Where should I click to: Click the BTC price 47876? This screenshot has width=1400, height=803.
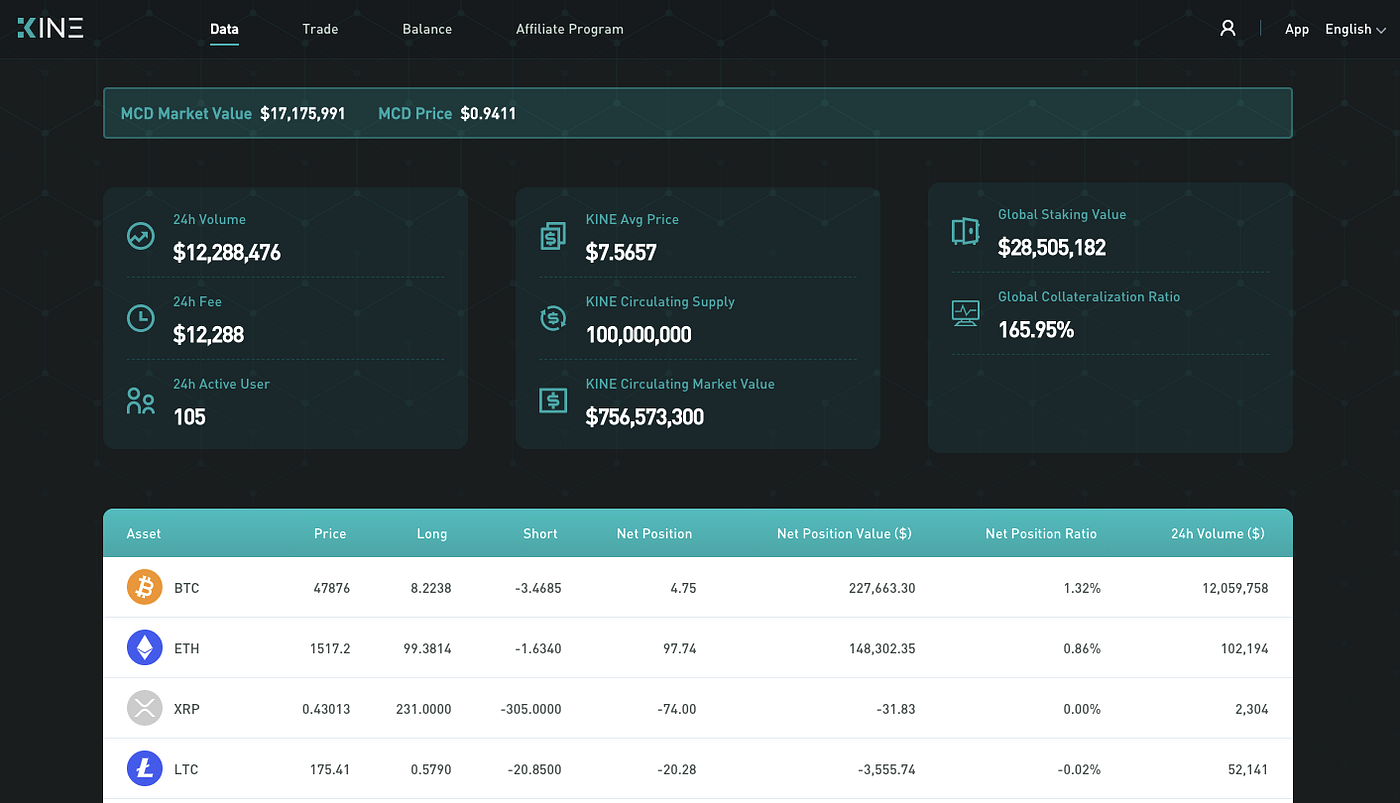(x=332, y=588)
